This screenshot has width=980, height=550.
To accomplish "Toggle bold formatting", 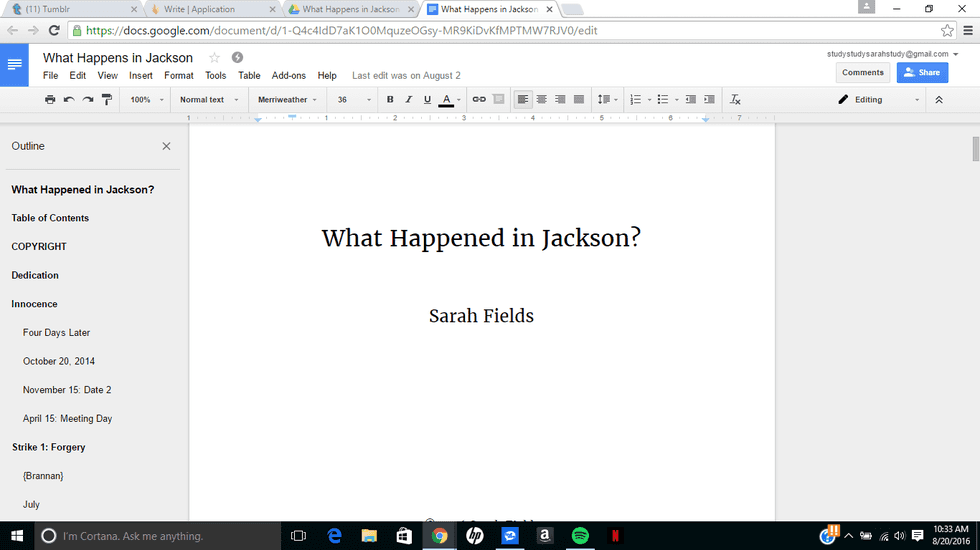I will point(390,100).
